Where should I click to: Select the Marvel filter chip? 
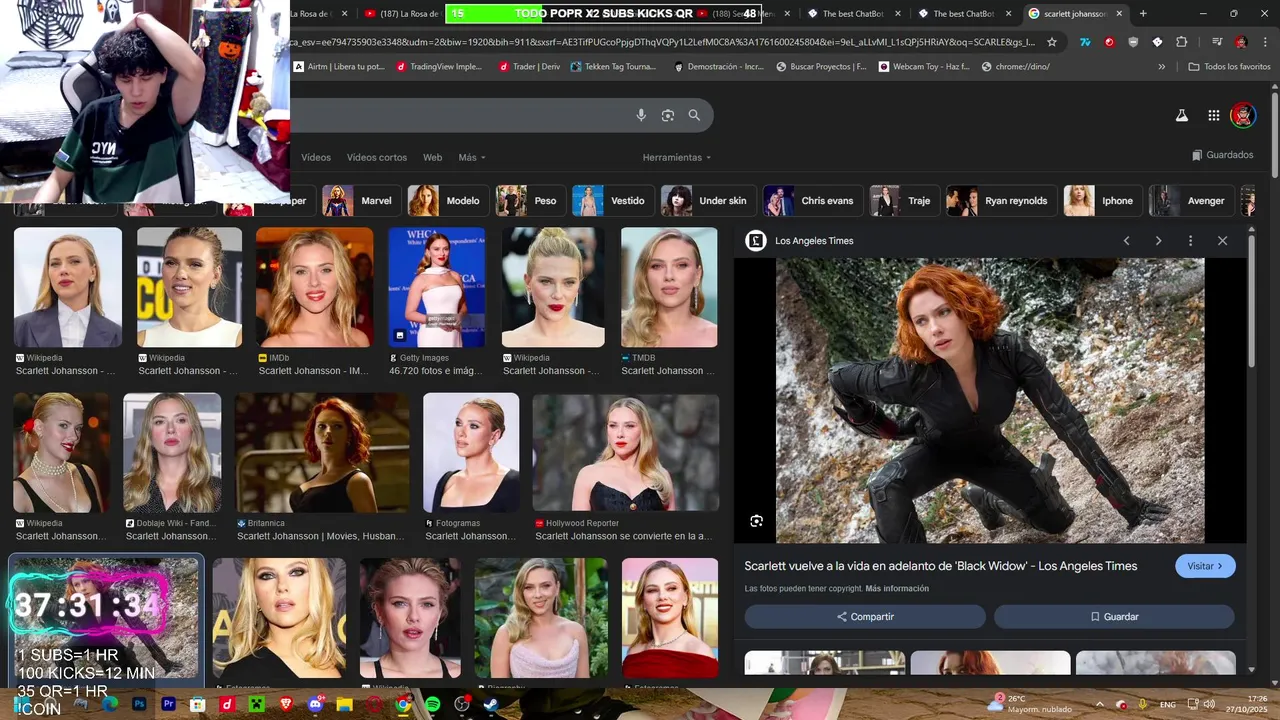coord(361,201)
